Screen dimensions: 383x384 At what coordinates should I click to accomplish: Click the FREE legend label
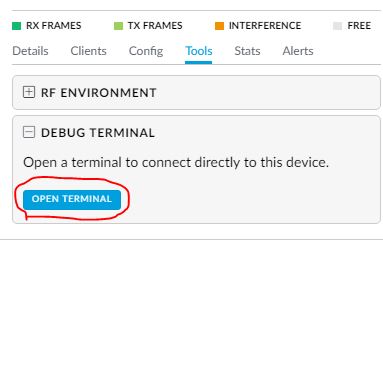[359, 26]
